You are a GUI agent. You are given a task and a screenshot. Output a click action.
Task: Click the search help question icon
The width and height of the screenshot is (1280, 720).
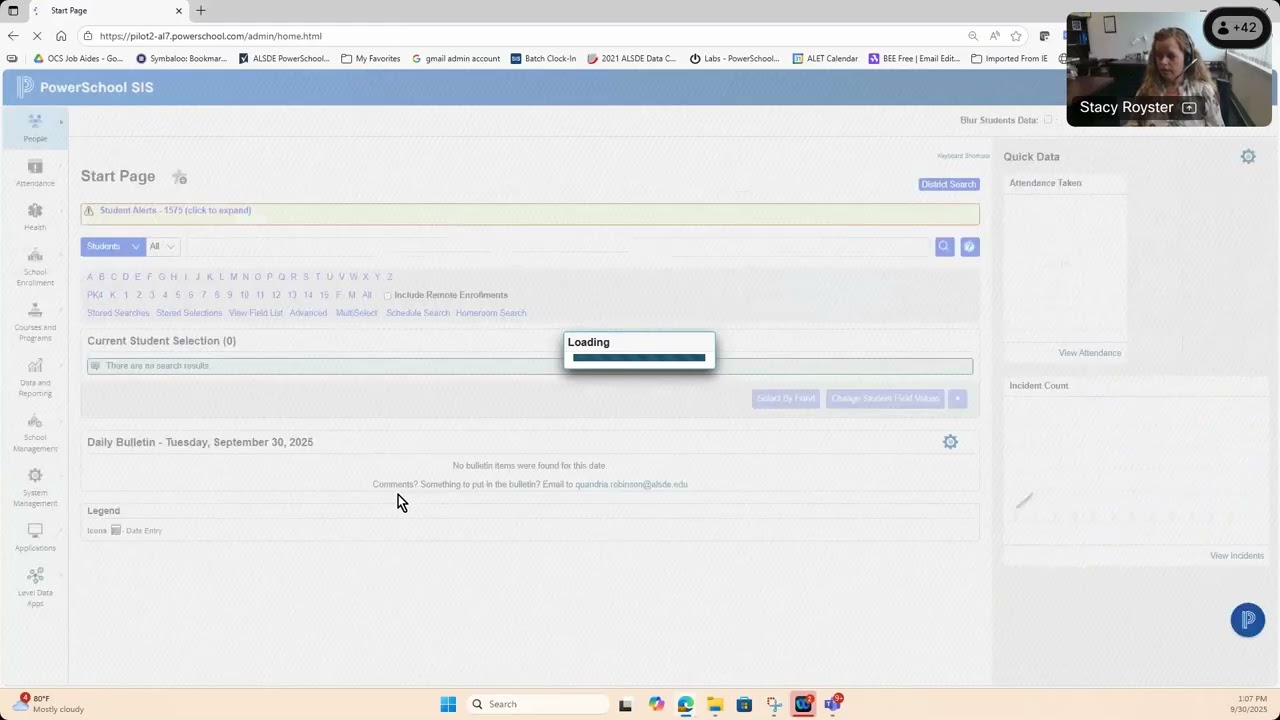969,246
